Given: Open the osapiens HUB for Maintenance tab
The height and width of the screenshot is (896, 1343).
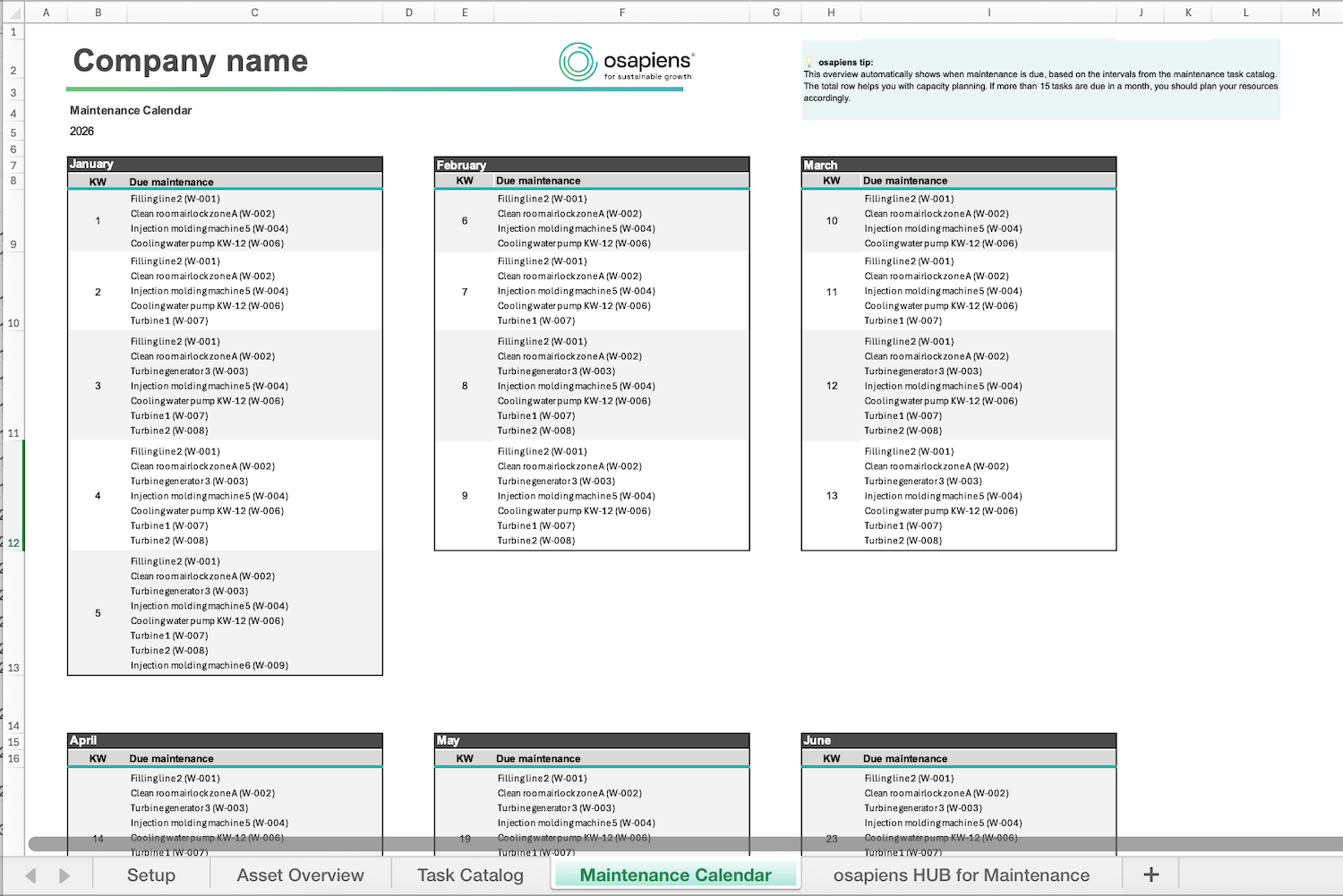Looking at the screenshot, I should pos(961,875).
